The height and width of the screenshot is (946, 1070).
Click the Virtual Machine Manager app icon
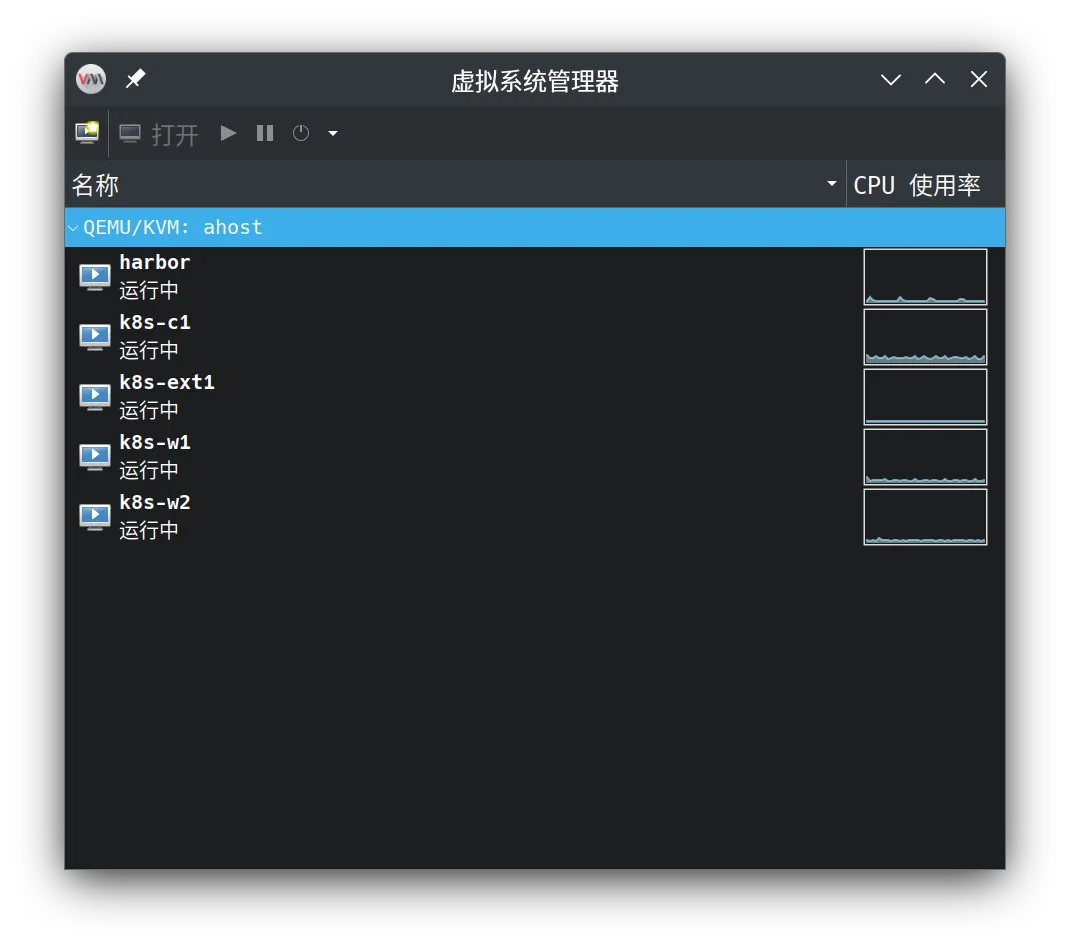point(91,79)
